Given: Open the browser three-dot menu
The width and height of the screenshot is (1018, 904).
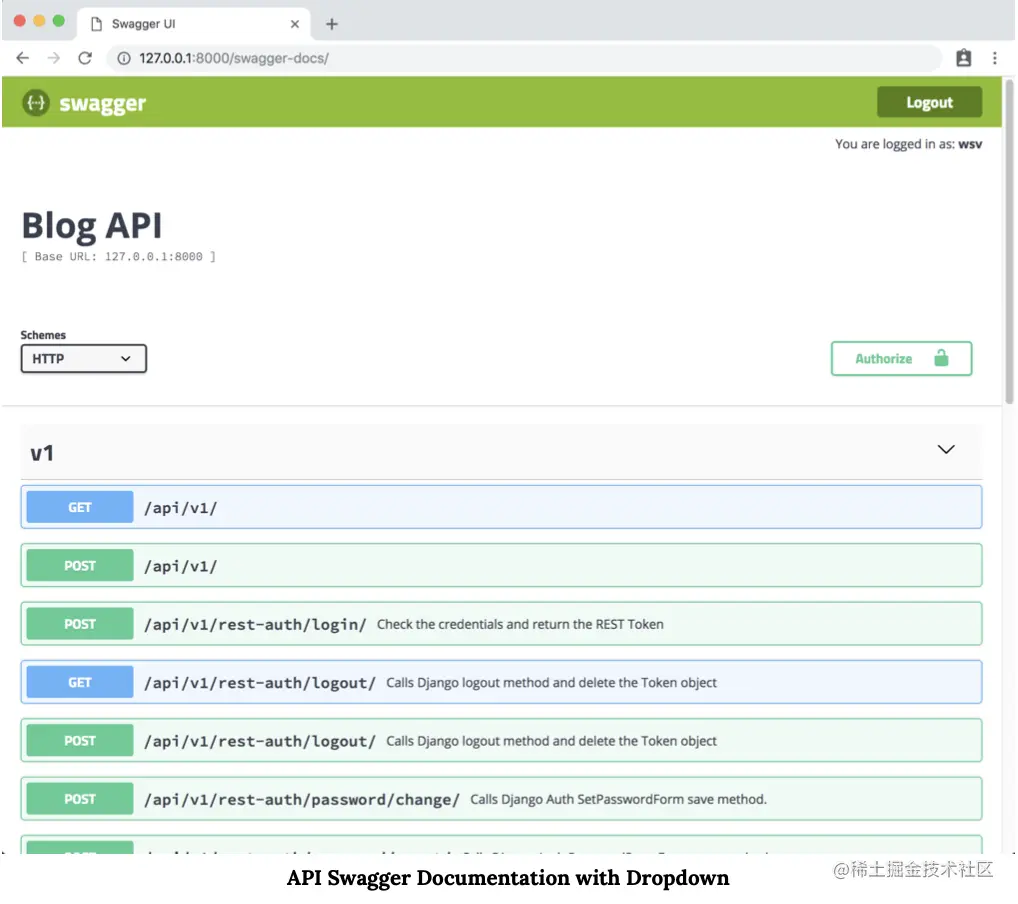Looking at the screenshot, I should 995,58.
